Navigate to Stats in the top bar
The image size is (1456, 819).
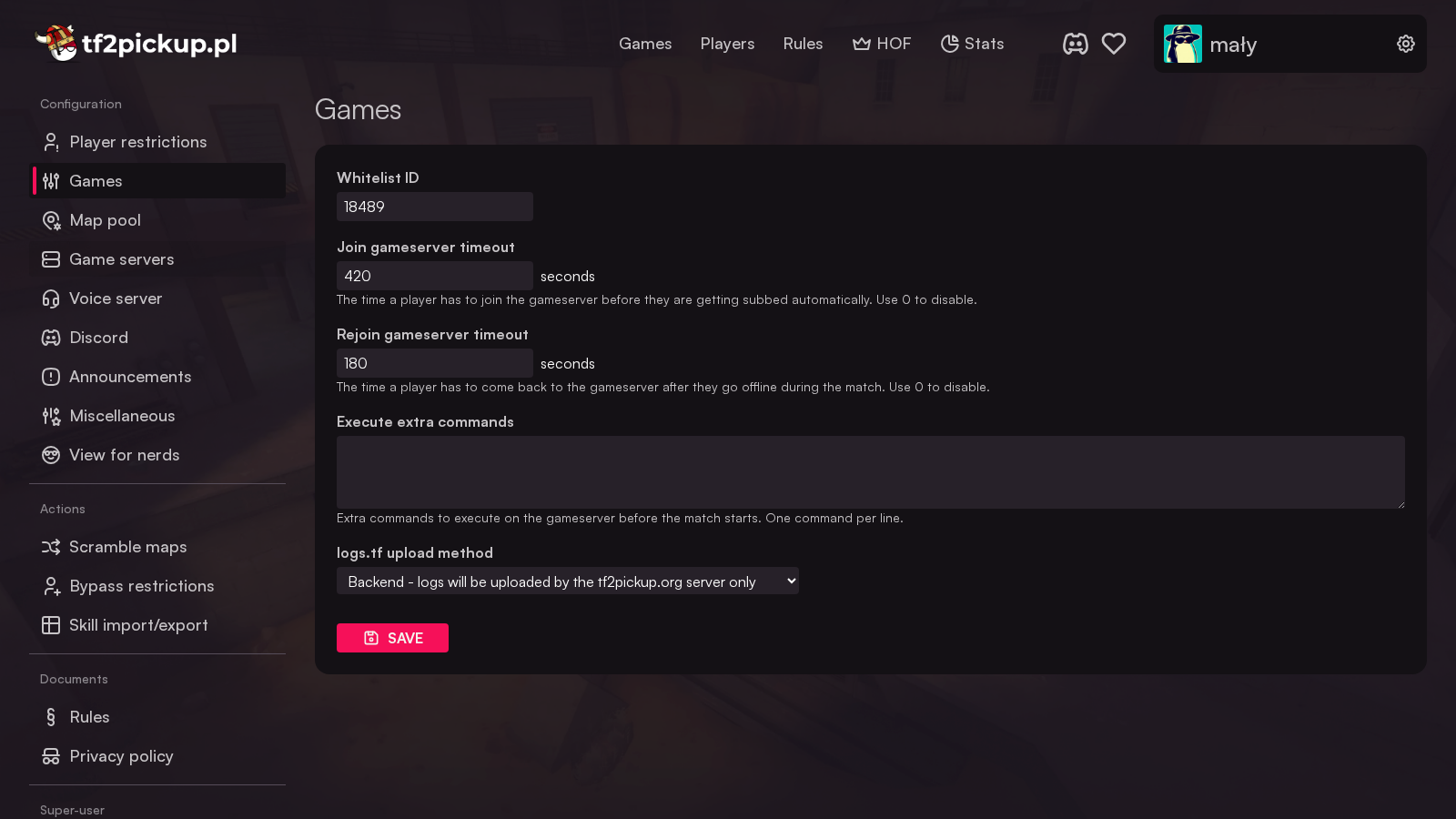[x=972, y=43]
